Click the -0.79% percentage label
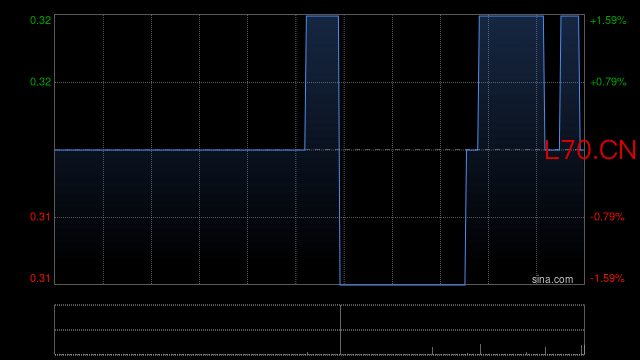640x360 pixels. [607, 217]
